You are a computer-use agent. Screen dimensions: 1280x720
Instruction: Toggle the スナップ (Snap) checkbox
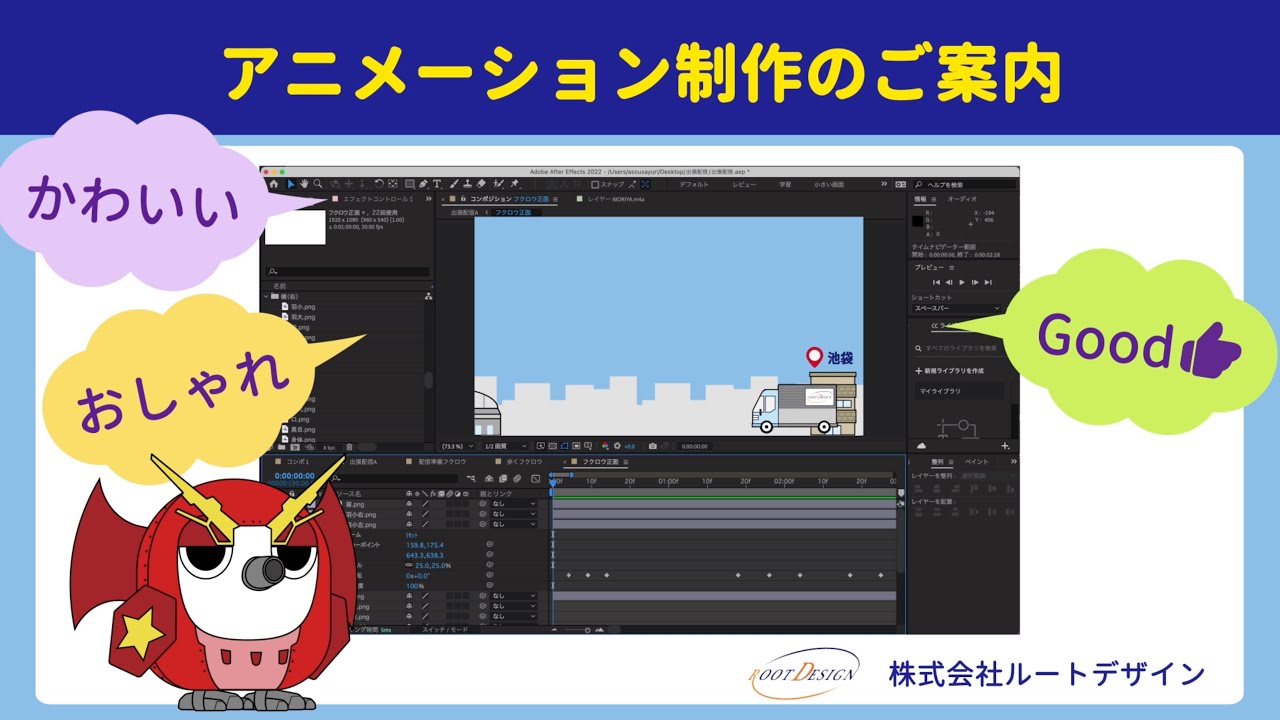coord(596,184)
